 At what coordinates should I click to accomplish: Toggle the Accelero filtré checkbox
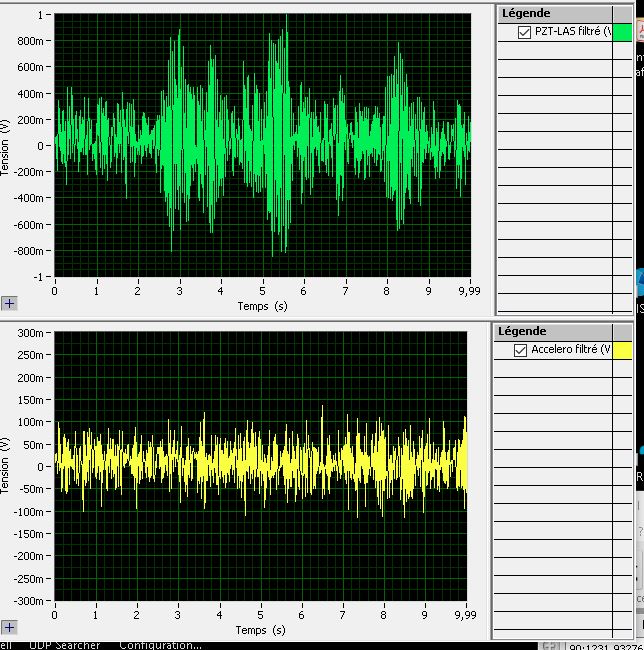pos(520,350)
